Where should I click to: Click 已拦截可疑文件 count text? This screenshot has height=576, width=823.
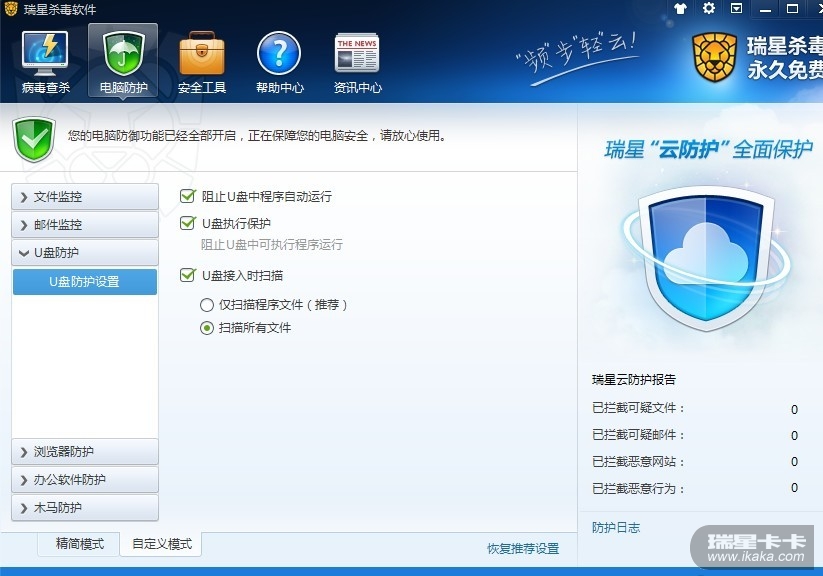pos(795,409)
